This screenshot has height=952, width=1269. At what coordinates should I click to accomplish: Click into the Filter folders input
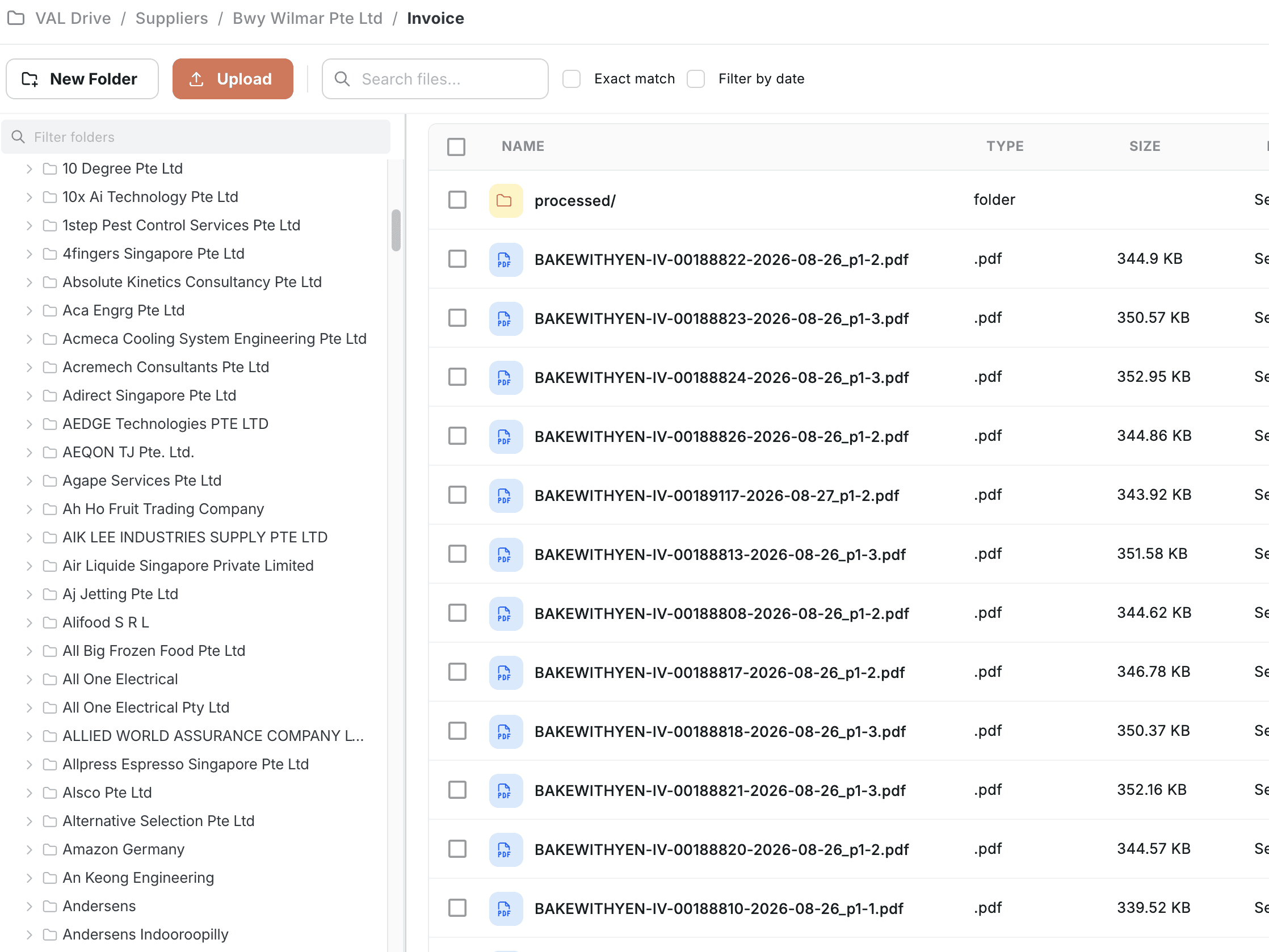click(x=196, y=137)
